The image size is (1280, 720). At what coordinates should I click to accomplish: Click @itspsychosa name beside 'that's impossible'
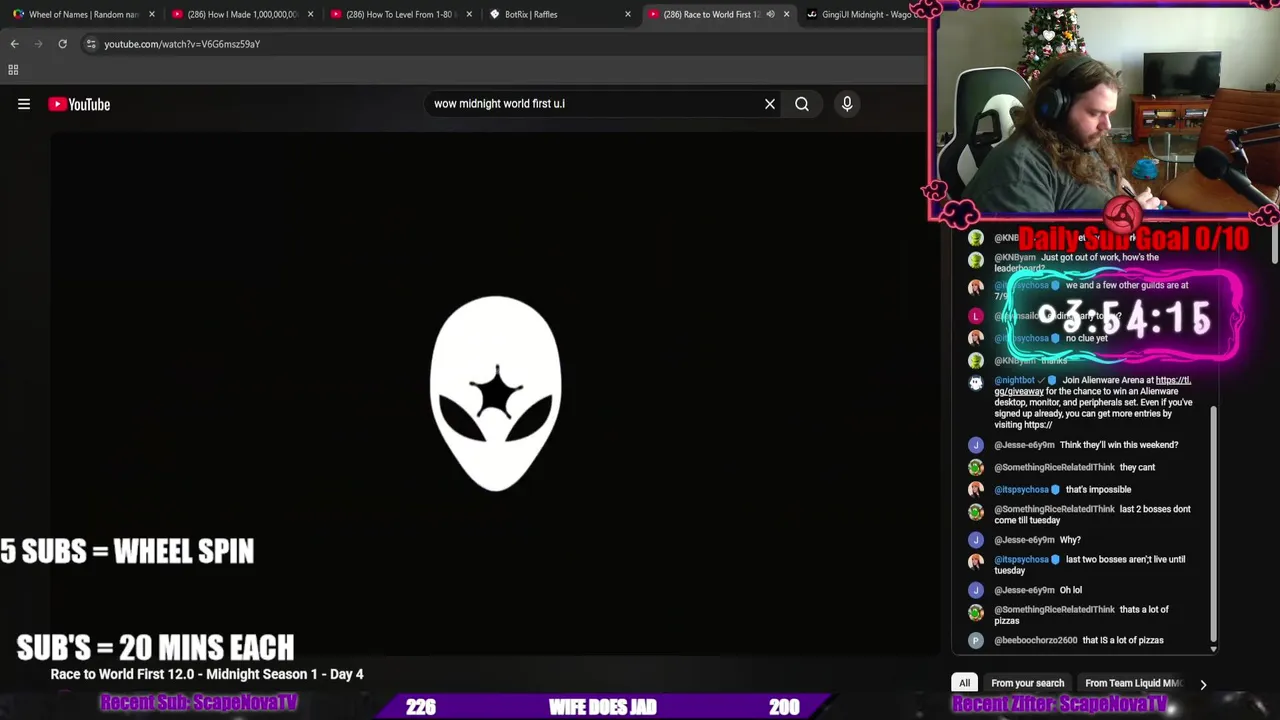click(1021, 490)
